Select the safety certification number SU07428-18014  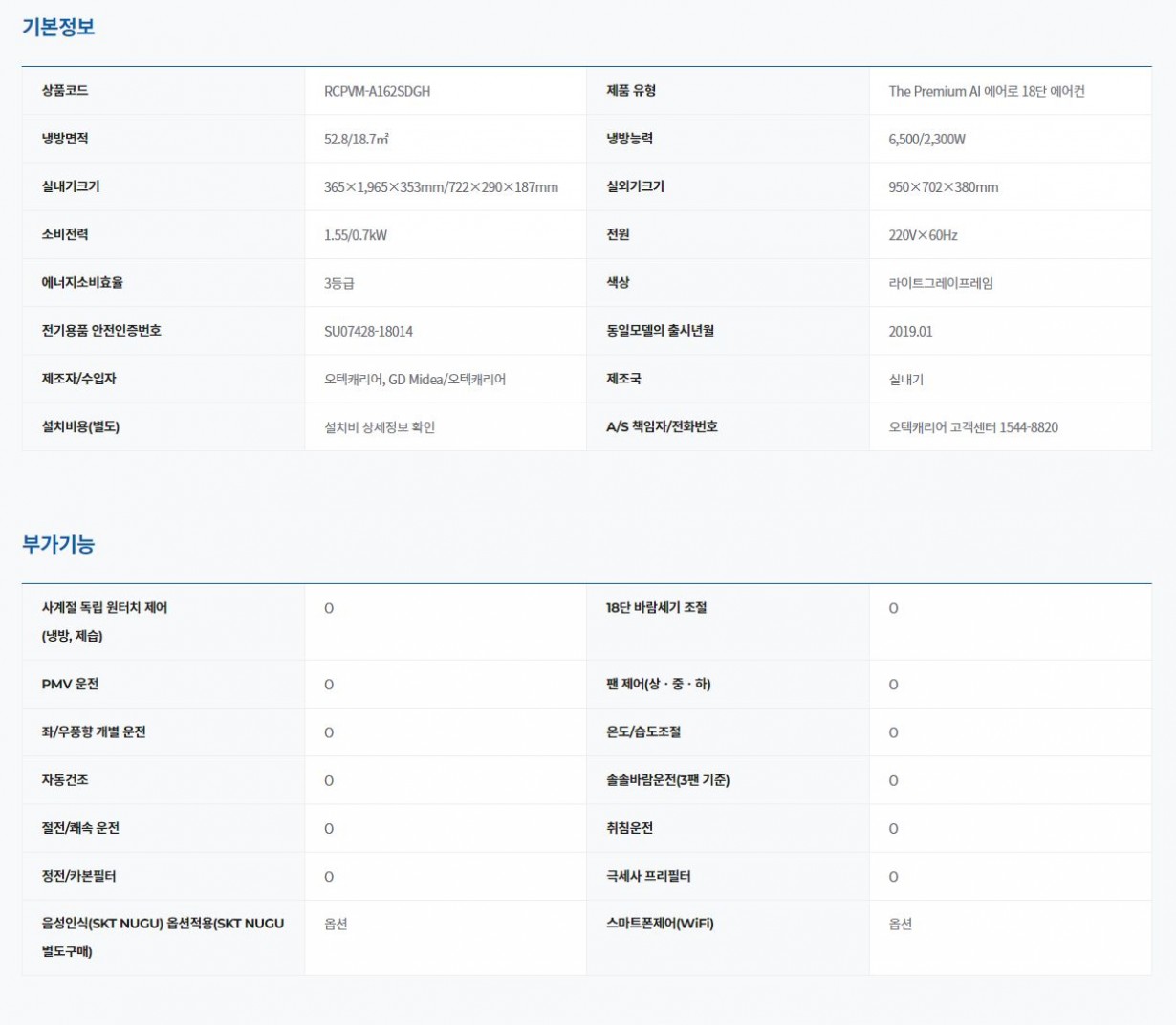pos(368,331)
